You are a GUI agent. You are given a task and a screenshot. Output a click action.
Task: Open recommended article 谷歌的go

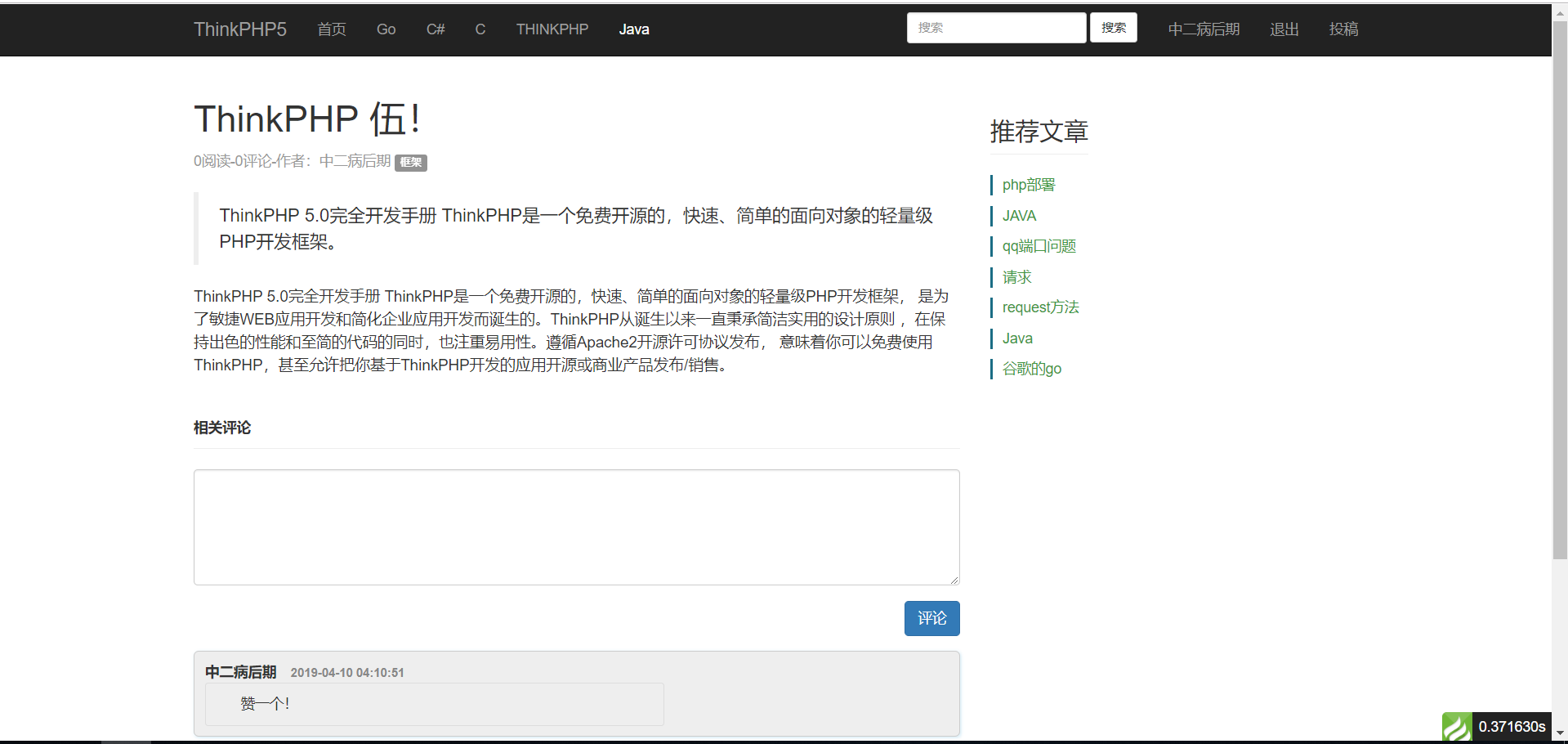click(1032, 369)
